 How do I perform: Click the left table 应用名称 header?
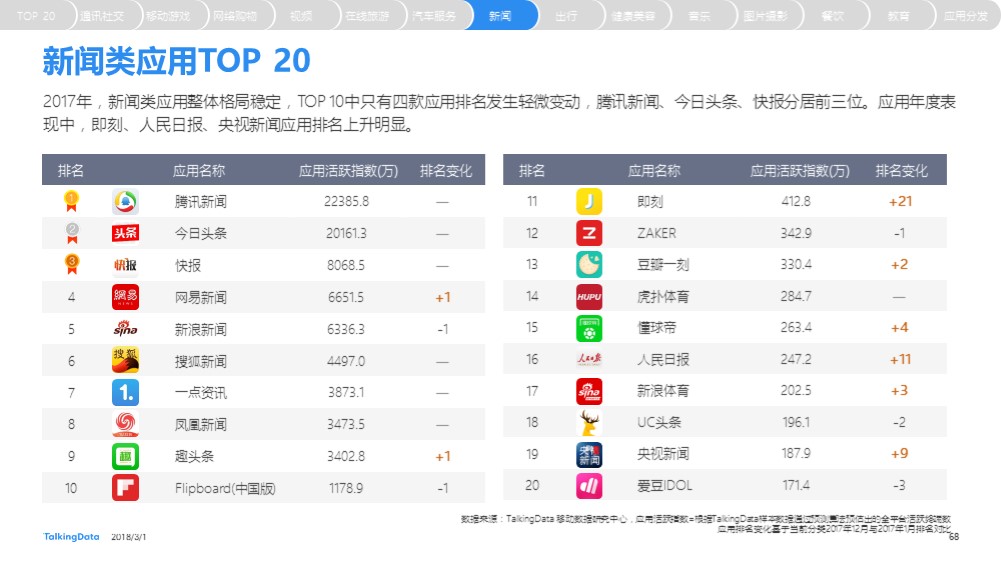pos(199,171)
